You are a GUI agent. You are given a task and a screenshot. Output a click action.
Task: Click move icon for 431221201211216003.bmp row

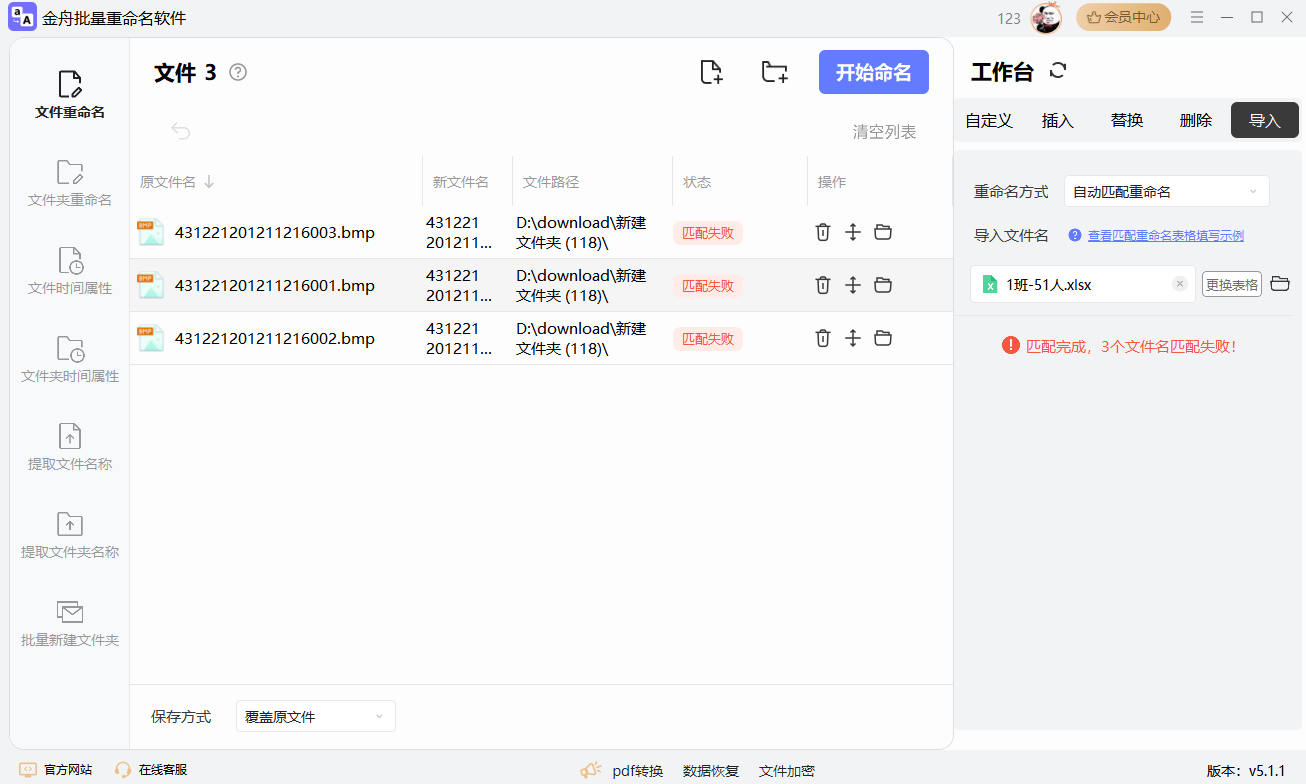tap(853, 232)
